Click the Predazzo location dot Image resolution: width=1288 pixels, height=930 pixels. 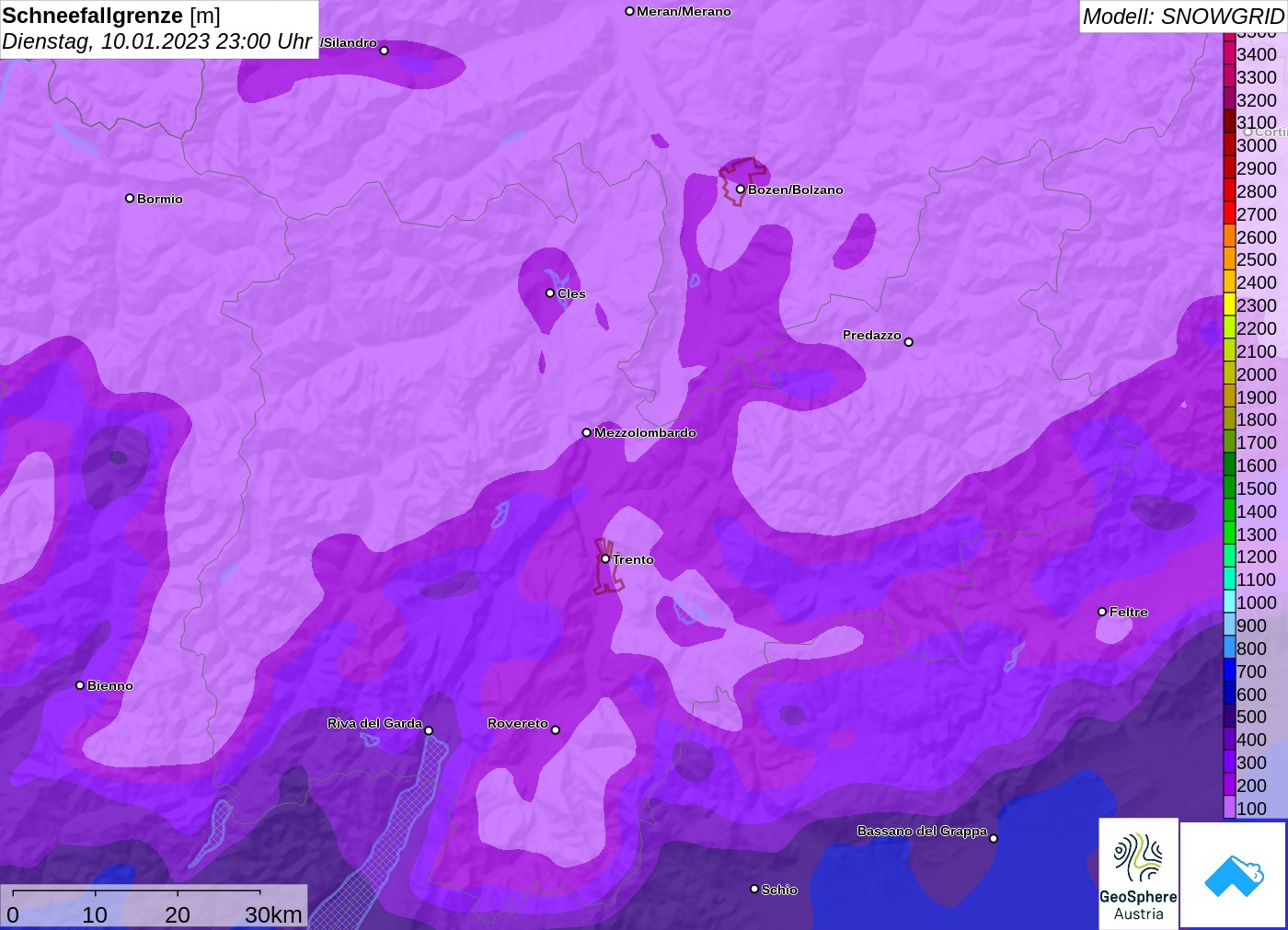point(909,342)
